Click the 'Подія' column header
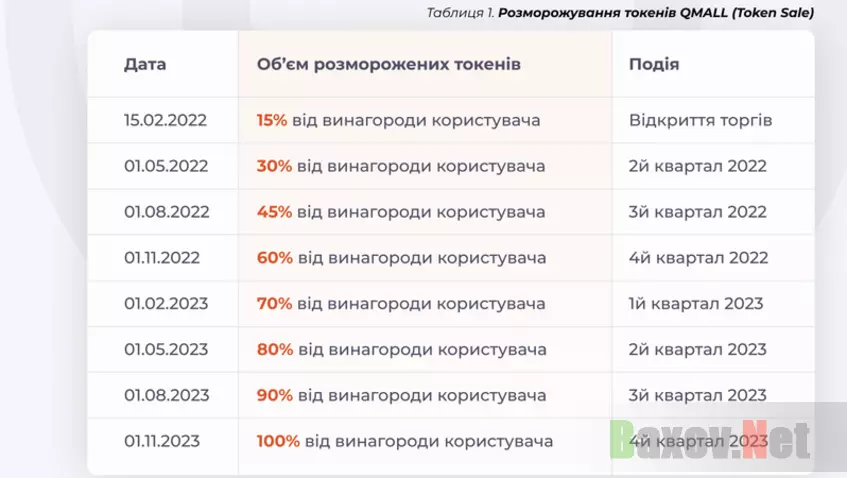Screen dimensions: 847x478 (654, 65)
